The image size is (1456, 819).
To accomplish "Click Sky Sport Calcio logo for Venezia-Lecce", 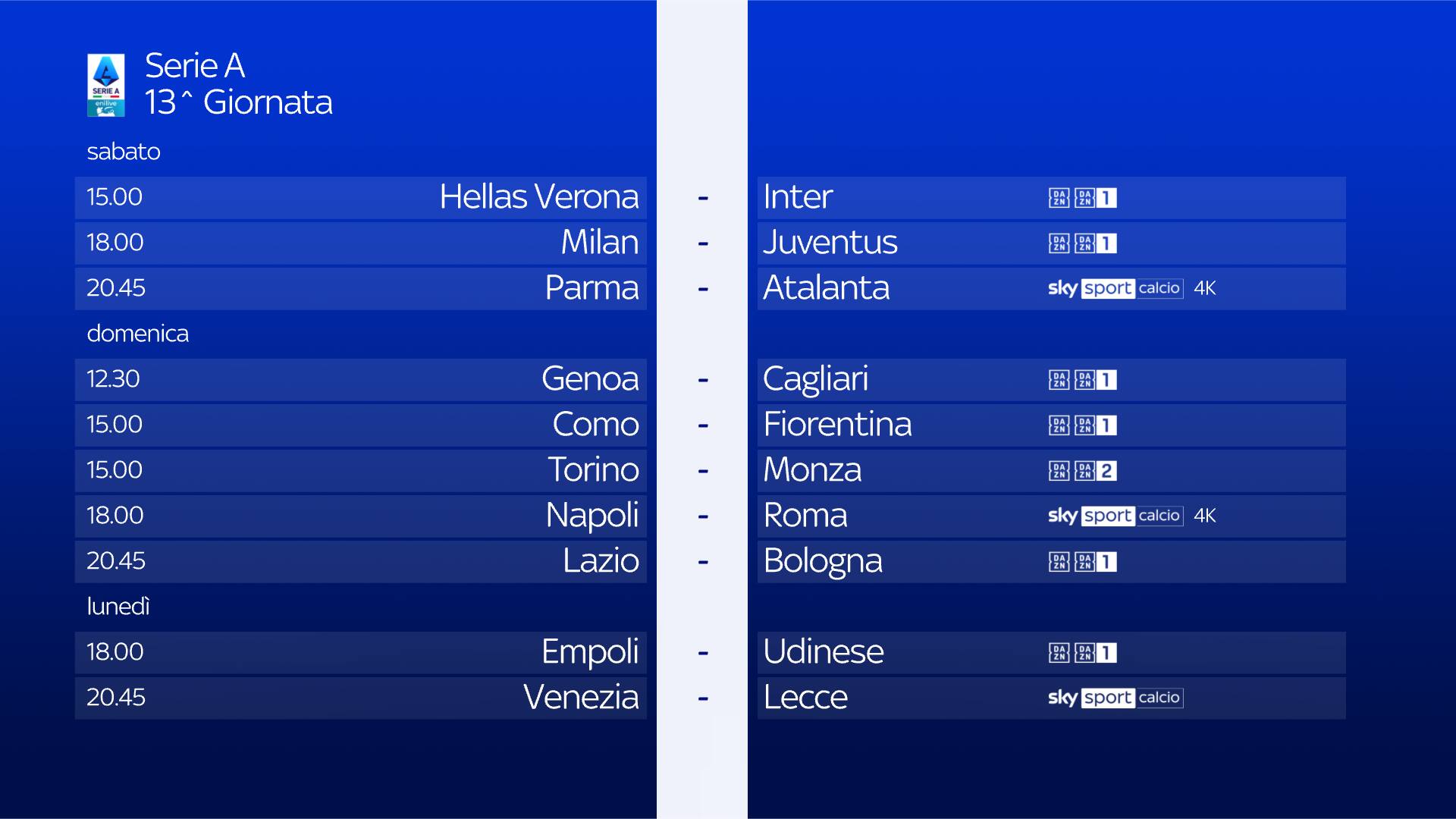I will 1115,698.
